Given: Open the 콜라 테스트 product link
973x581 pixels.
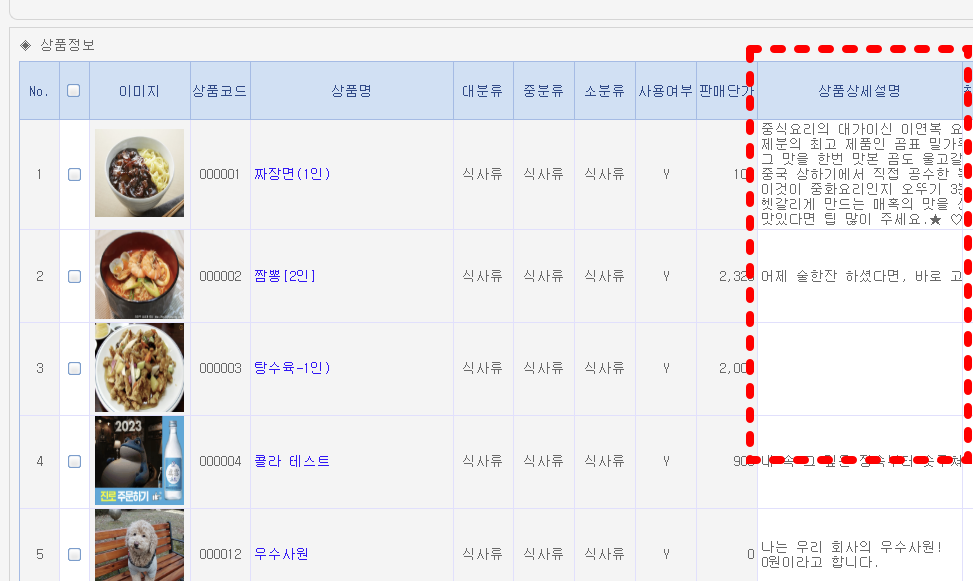Looking at the screenshot, I should pos(292,461).
